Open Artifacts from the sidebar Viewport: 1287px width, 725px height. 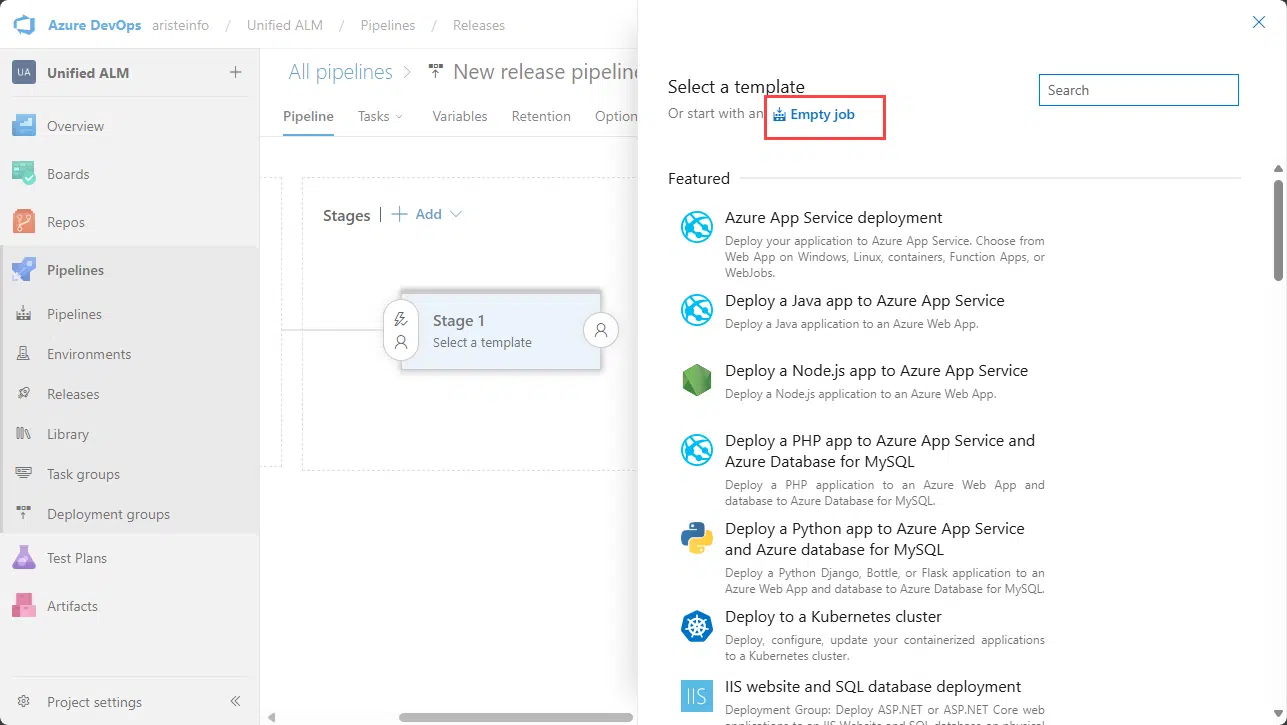click(x=72, y=606)
